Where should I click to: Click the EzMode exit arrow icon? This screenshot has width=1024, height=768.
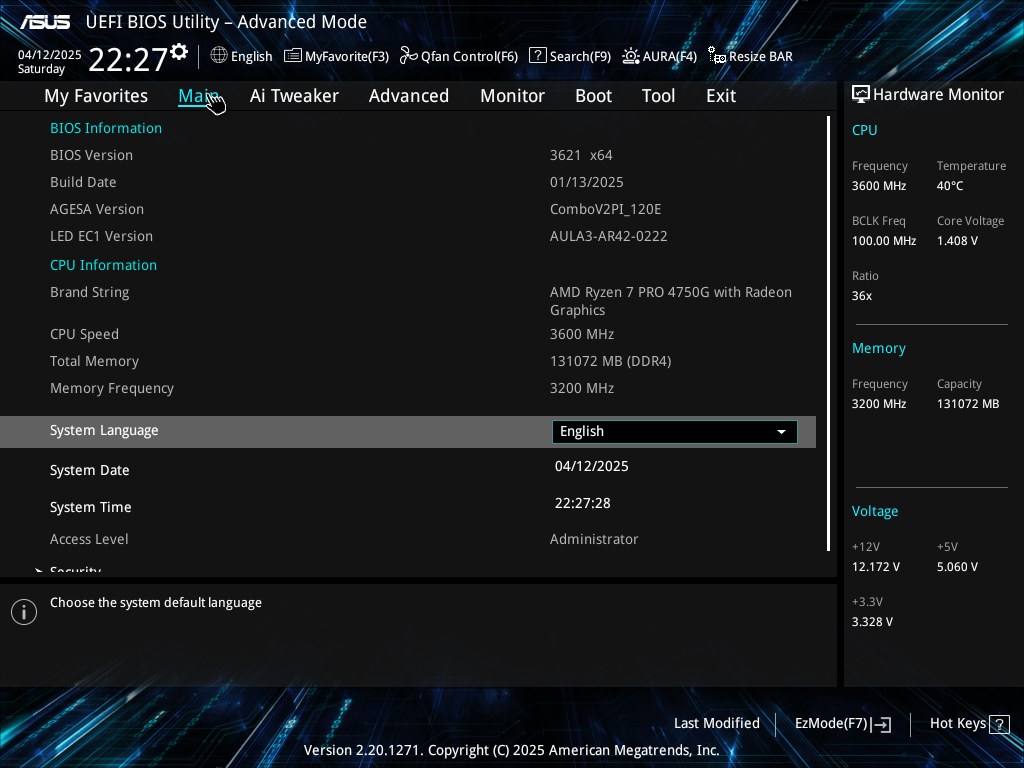click(881, 724)
